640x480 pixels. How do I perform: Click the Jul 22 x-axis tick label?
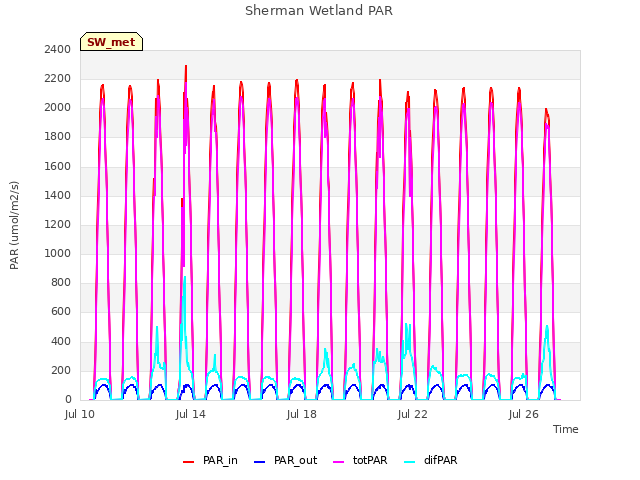click(x=413, y=414)
